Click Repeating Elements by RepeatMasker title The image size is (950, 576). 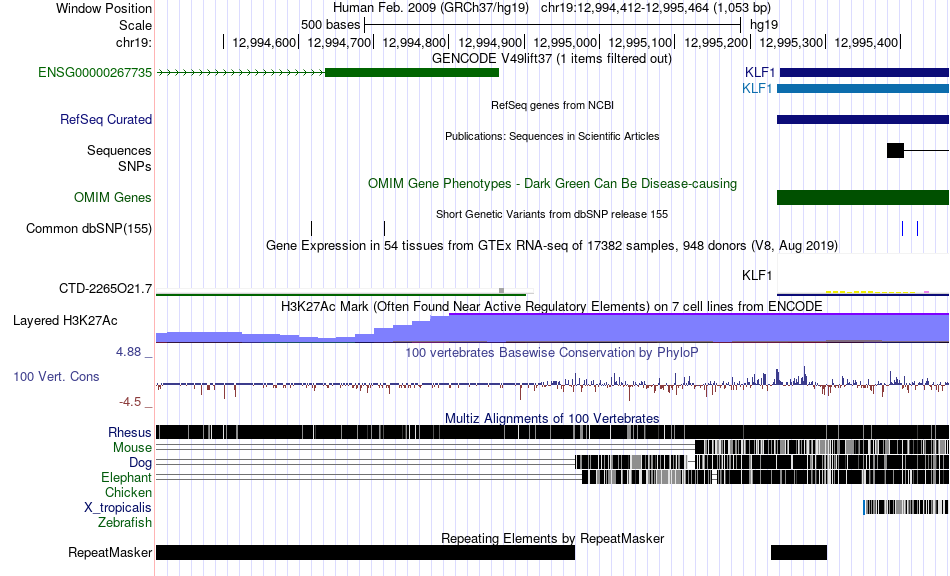(x=553, y=538)
